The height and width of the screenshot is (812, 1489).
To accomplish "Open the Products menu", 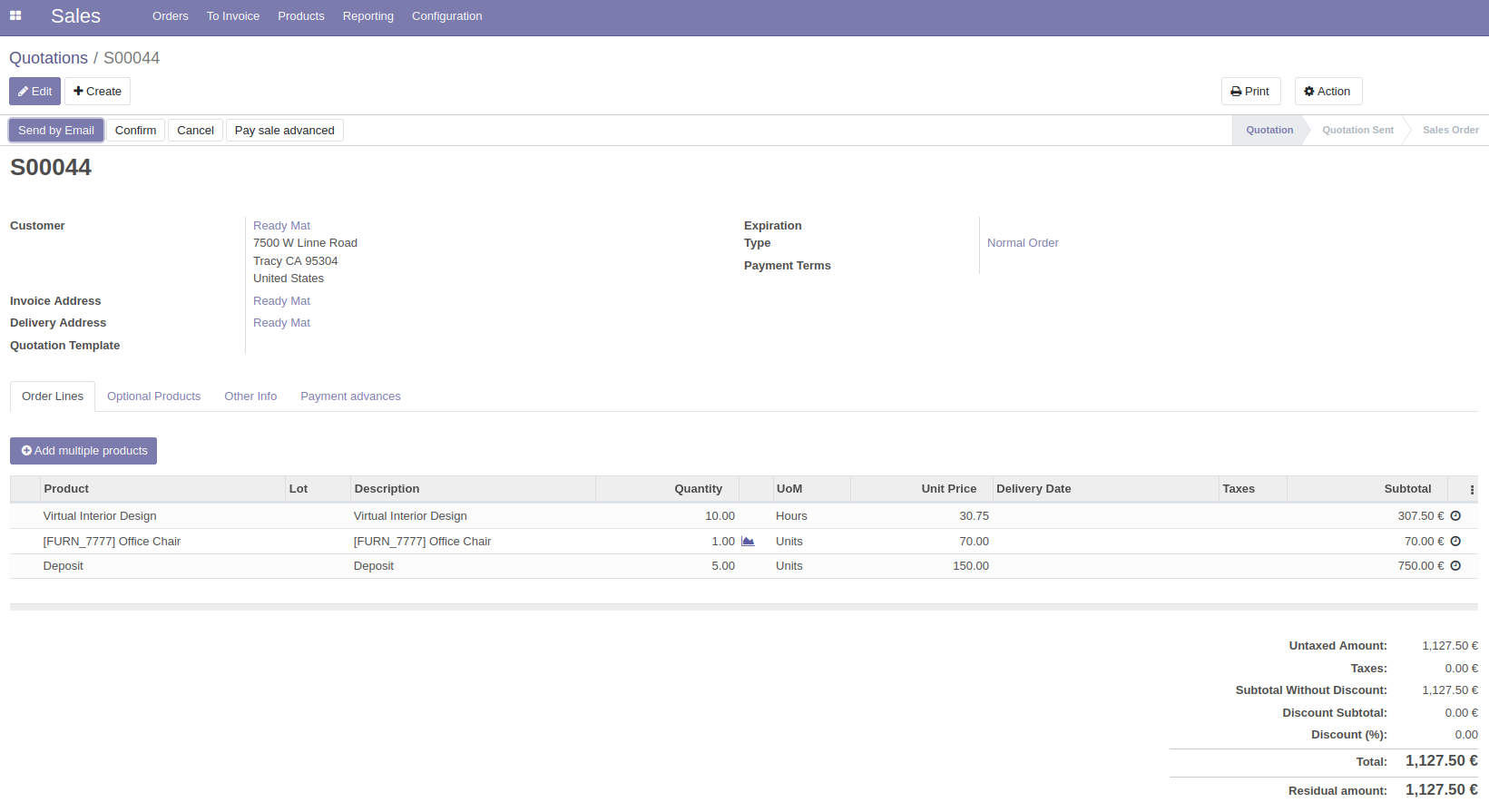I will (x=301, y=16).
